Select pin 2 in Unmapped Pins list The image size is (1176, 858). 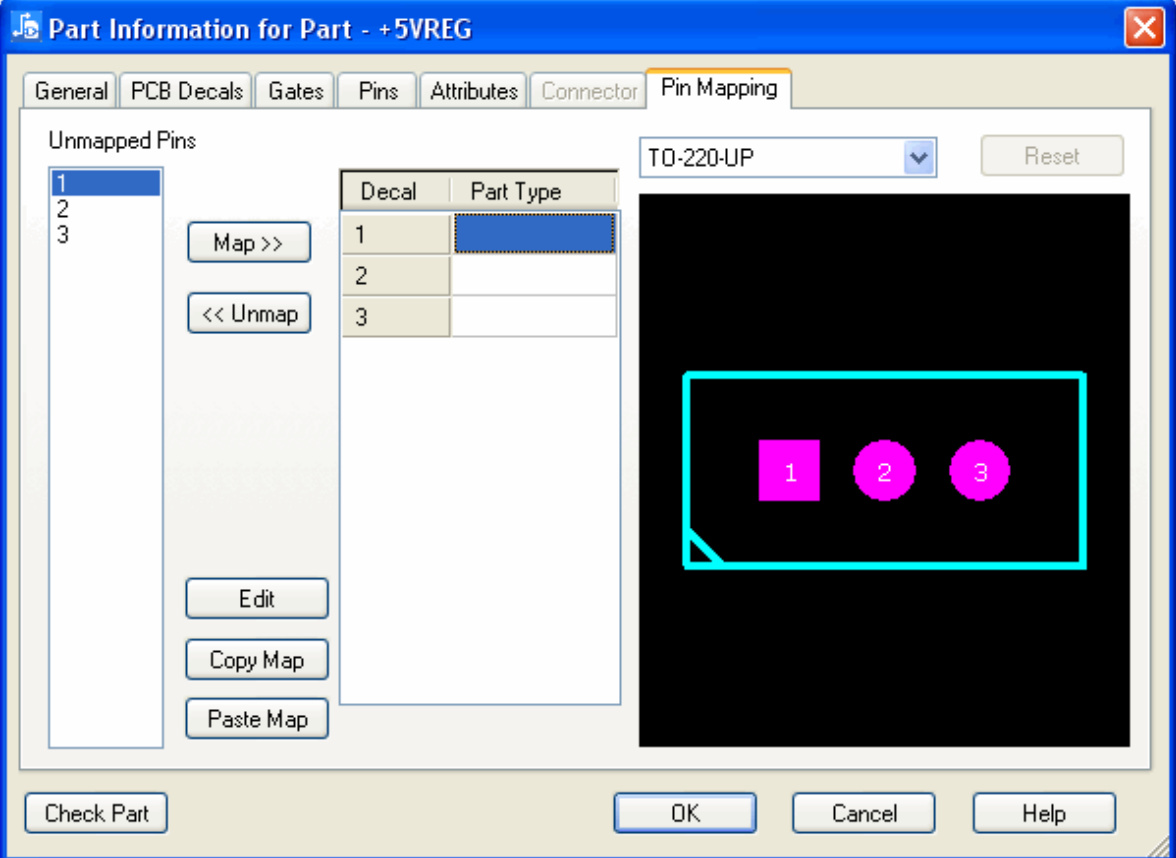(63, 210)
